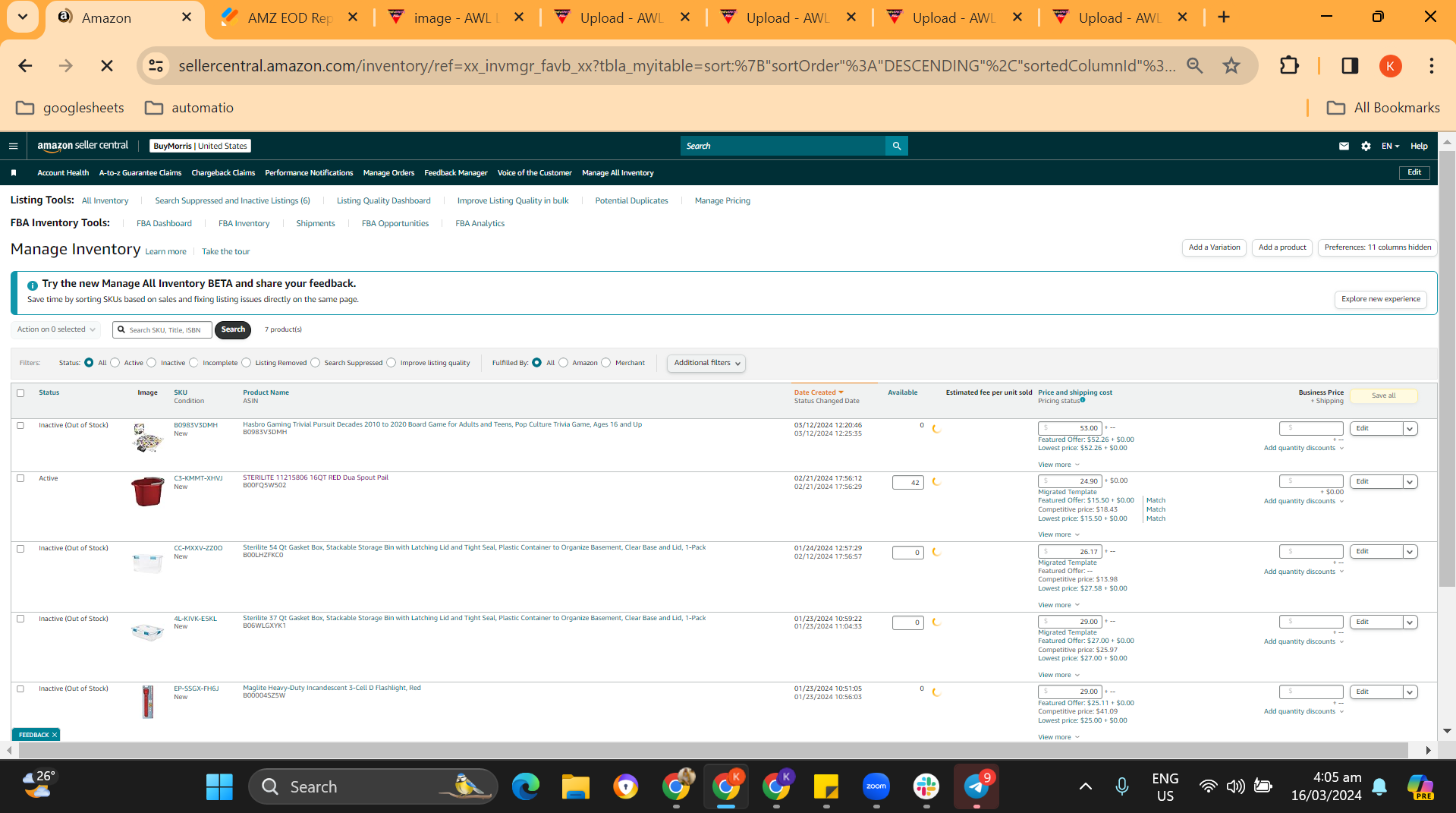
Task: Open Telegram from the taskbar
Action: pyautogui.click(x=976, y=786)
